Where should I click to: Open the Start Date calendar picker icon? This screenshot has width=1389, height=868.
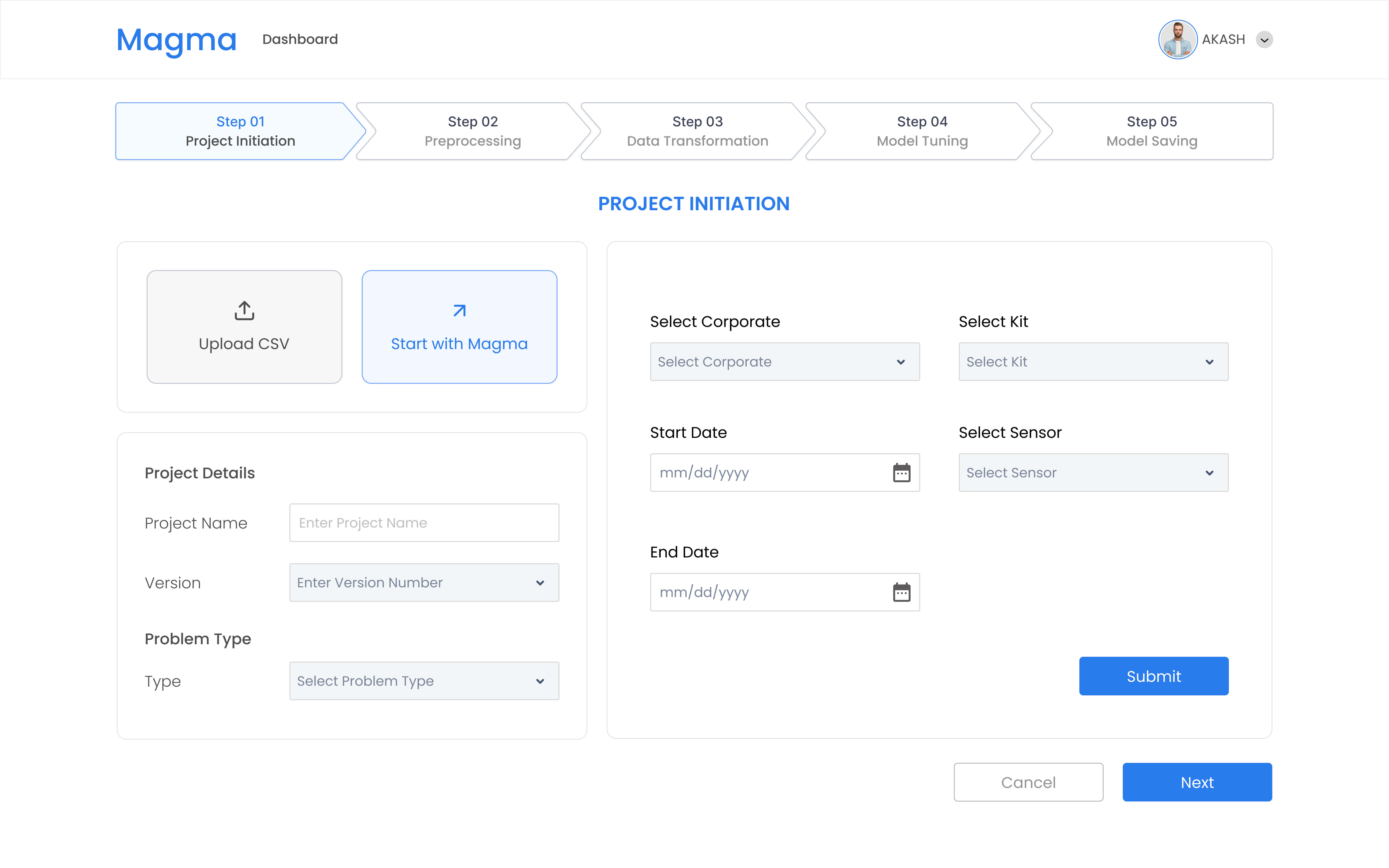902,473
